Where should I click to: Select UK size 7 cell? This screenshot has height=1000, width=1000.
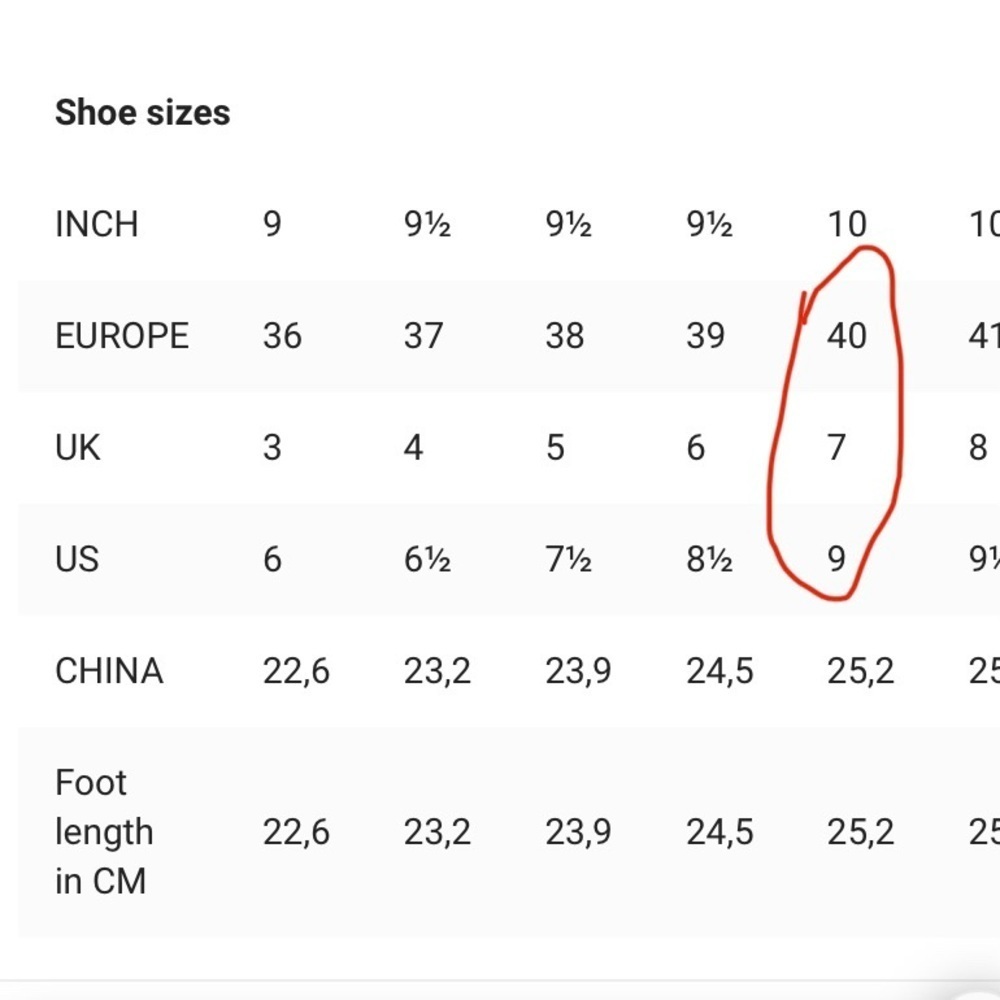837,447
